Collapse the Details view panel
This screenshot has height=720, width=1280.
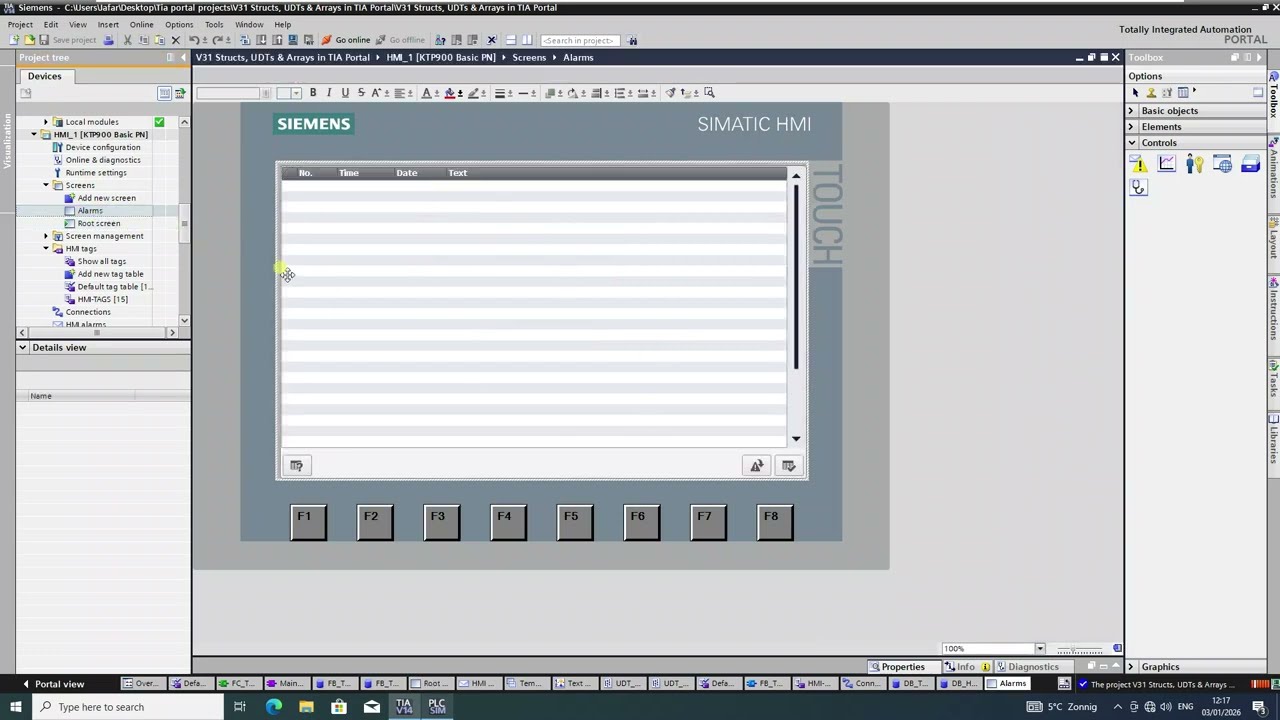[x=22, y=347]
